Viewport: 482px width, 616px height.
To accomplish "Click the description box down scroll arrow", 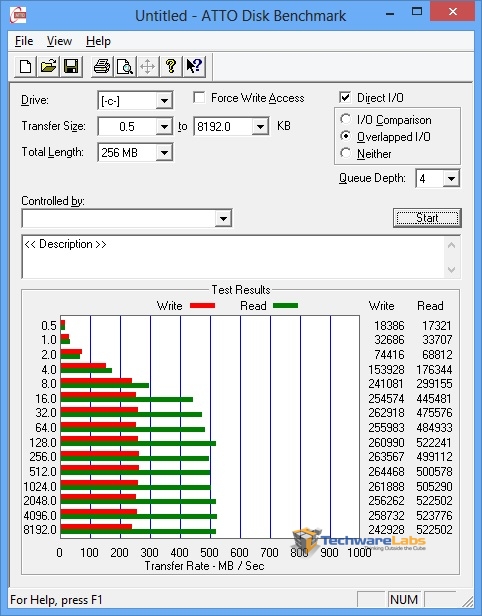I will 452,270.
